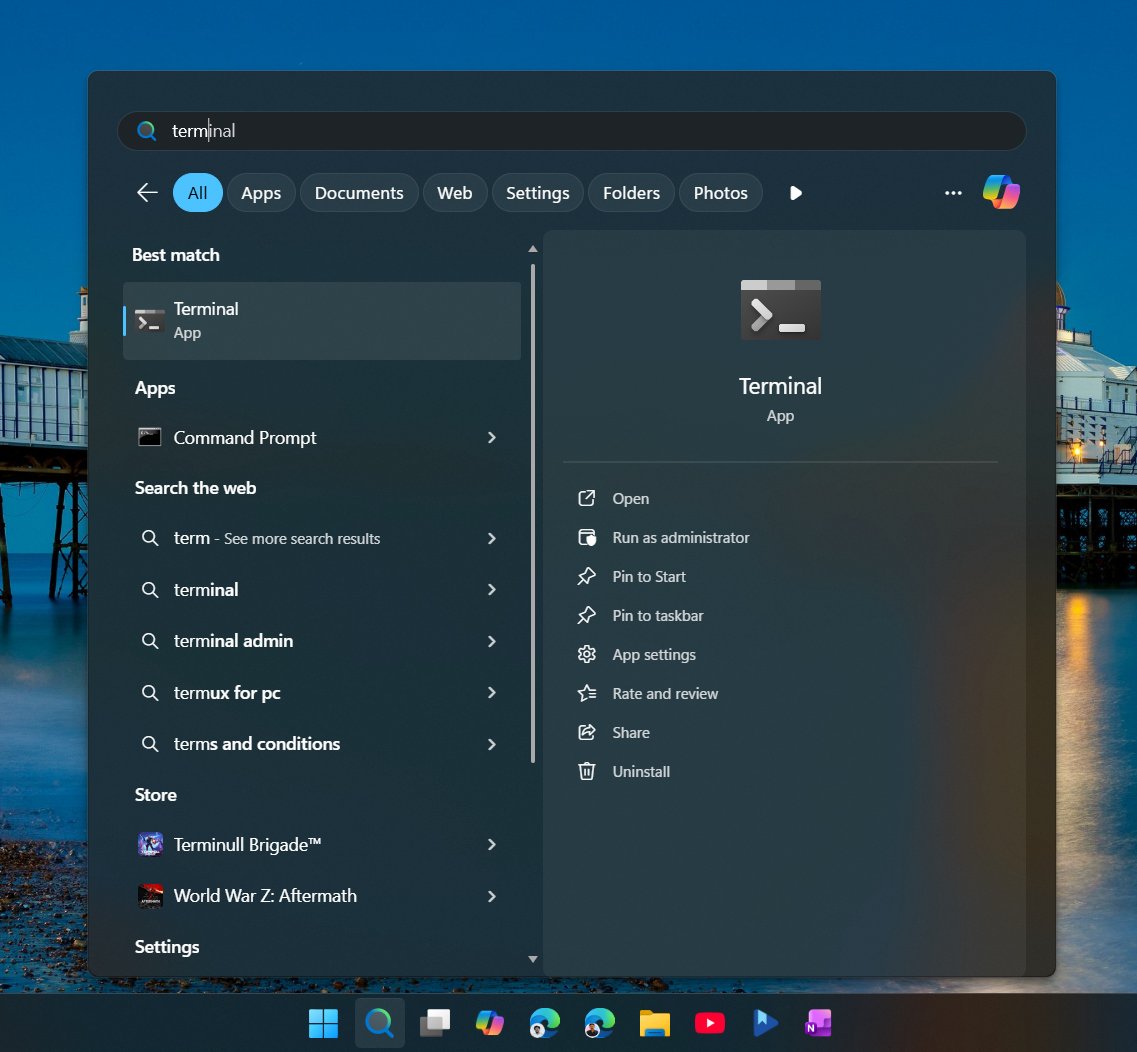Click the Run as administrator icon
The image size is (1137, 1052).
(x=587, y=537)
